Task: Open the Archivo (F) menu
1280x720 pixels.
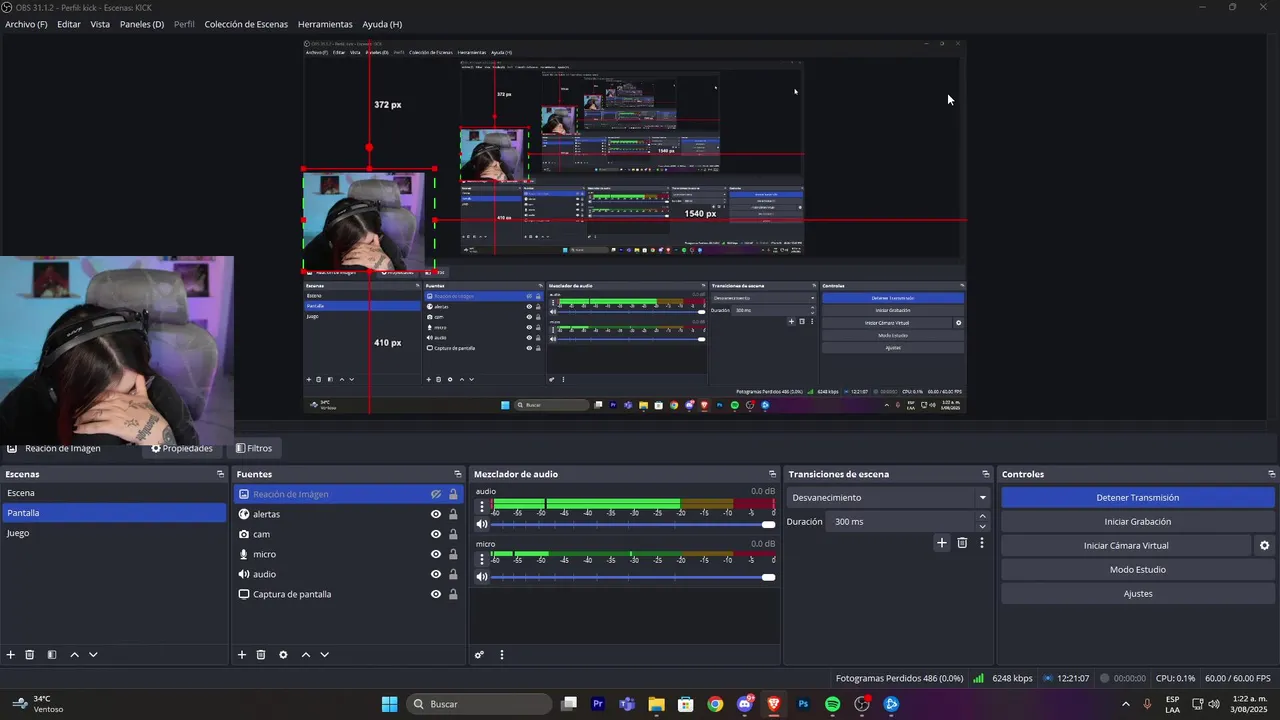Action: click(26, 24)
